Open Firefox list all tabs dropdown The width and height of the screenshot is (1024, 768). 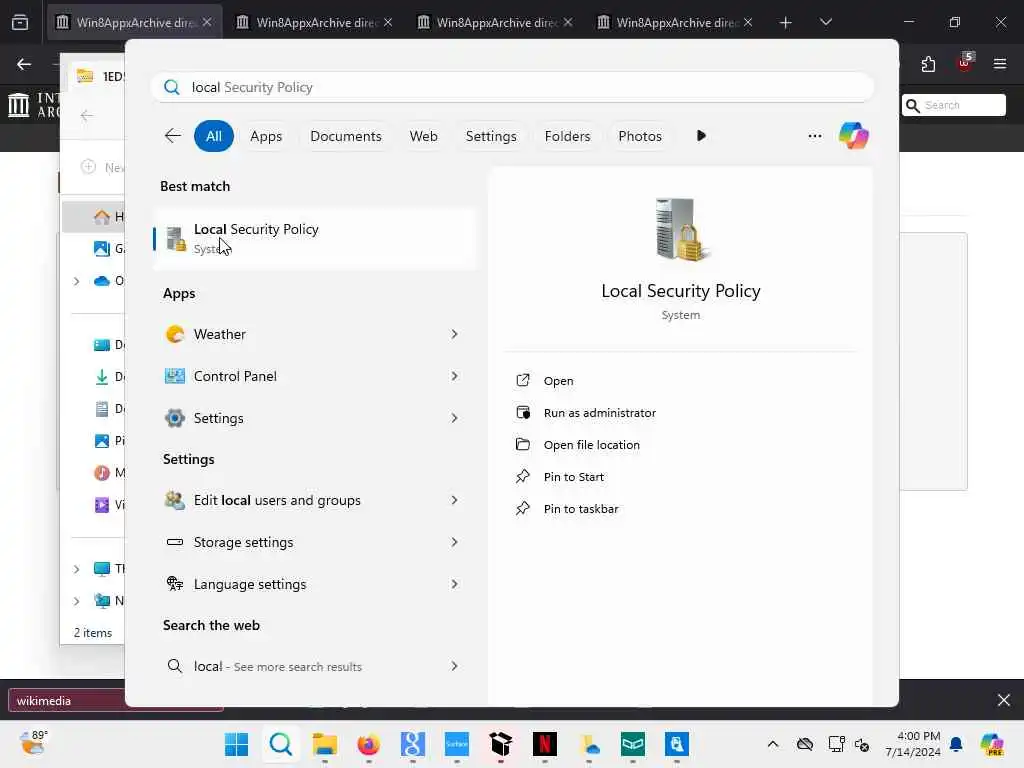pyautogui.click(x=825, y=22)
